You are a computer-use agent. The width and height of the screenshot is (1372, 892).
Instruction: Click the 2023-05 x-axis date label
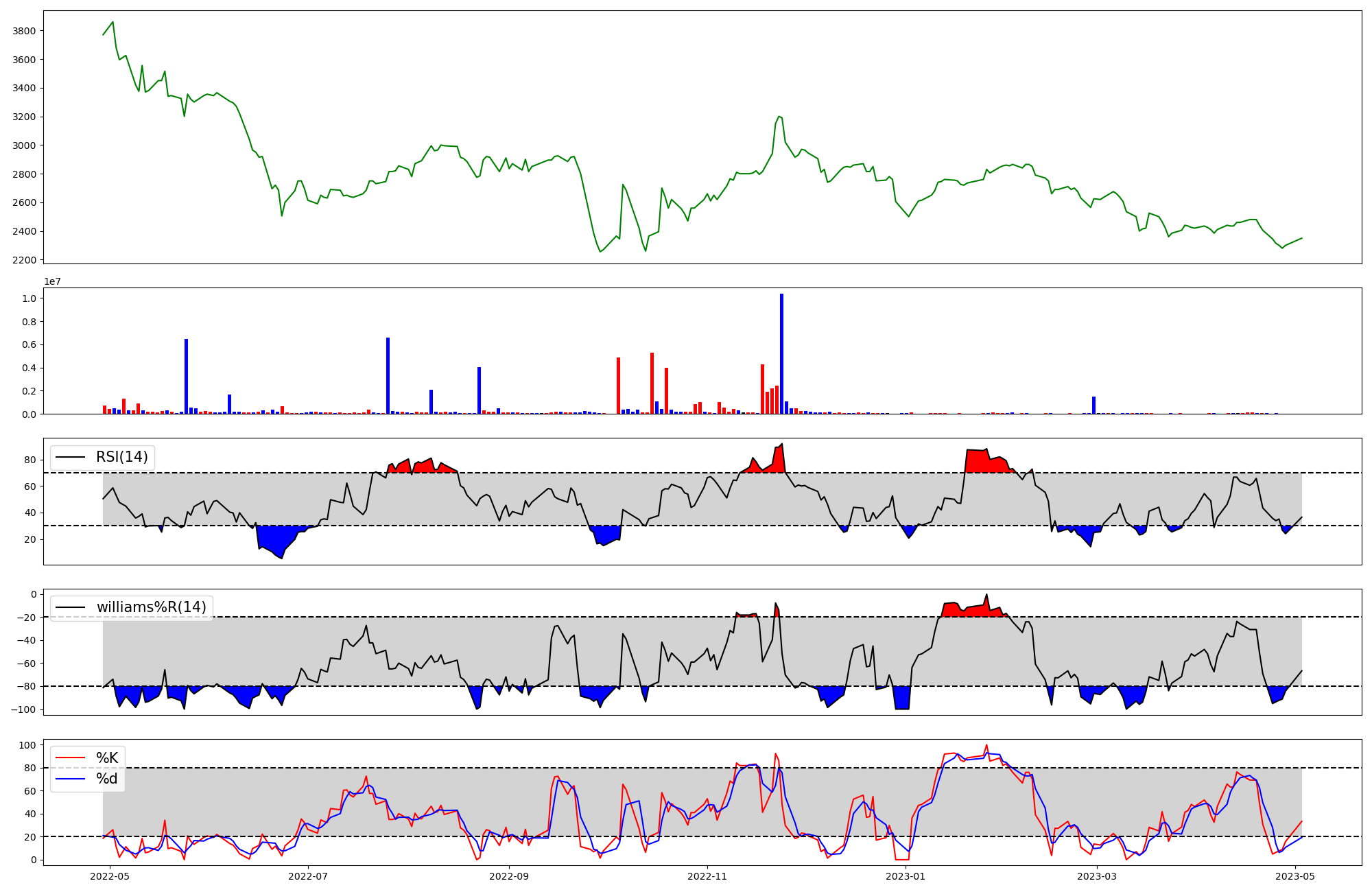click(1295, 876)
